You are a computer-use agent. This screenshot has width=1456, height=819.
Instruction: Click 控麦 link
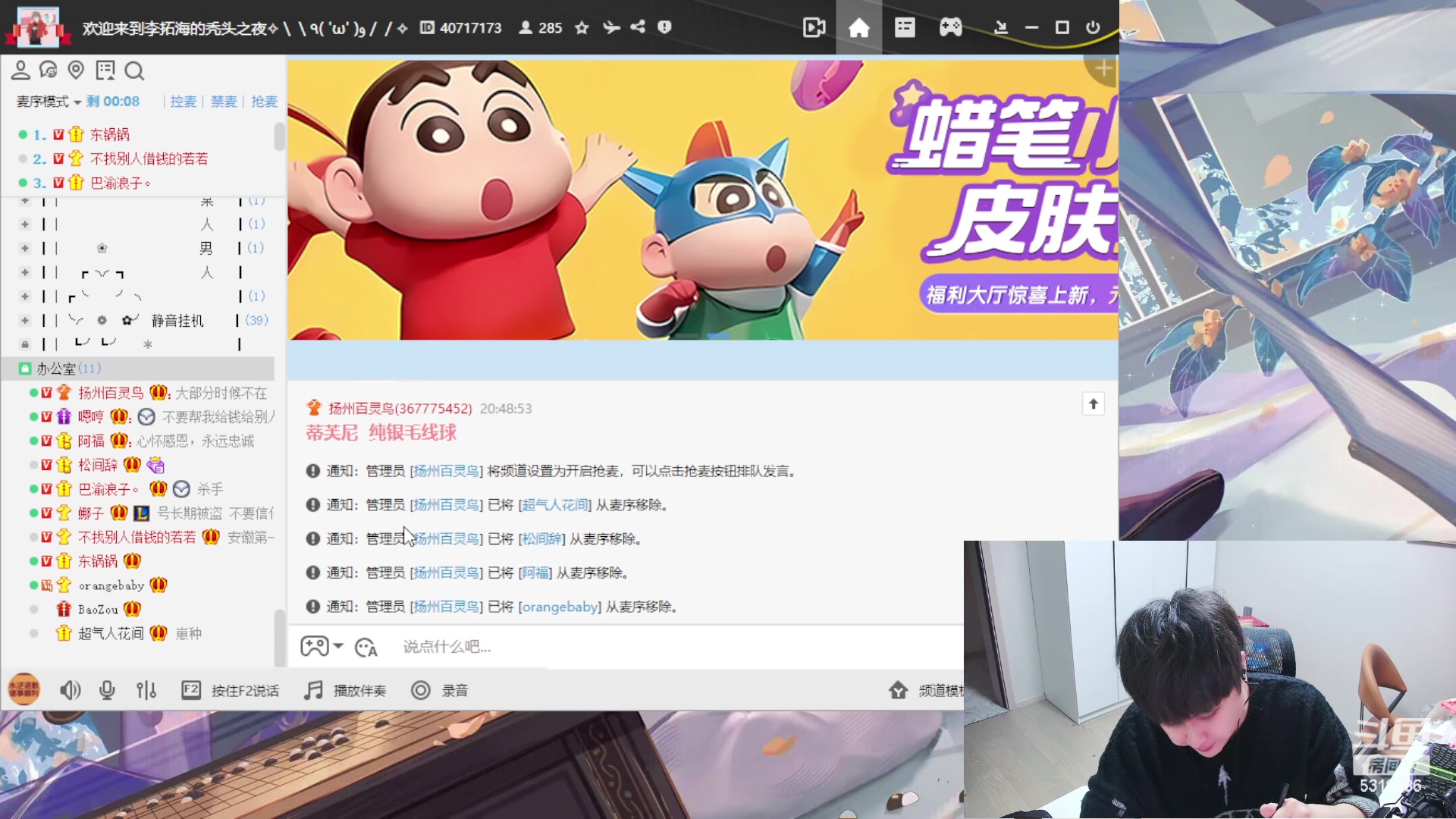click(183, 102)
